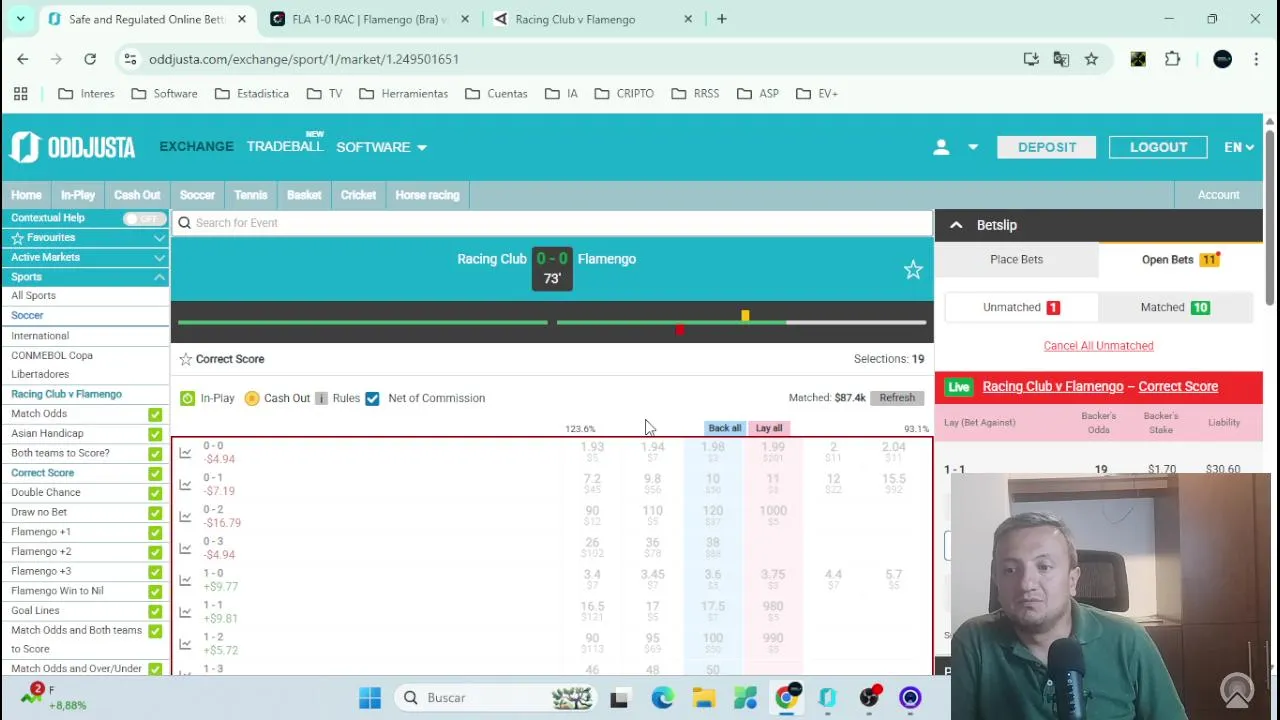Switch to Place Bets tab
The width and height of the screenshot is (1280, 720).
click(1016, 260)
